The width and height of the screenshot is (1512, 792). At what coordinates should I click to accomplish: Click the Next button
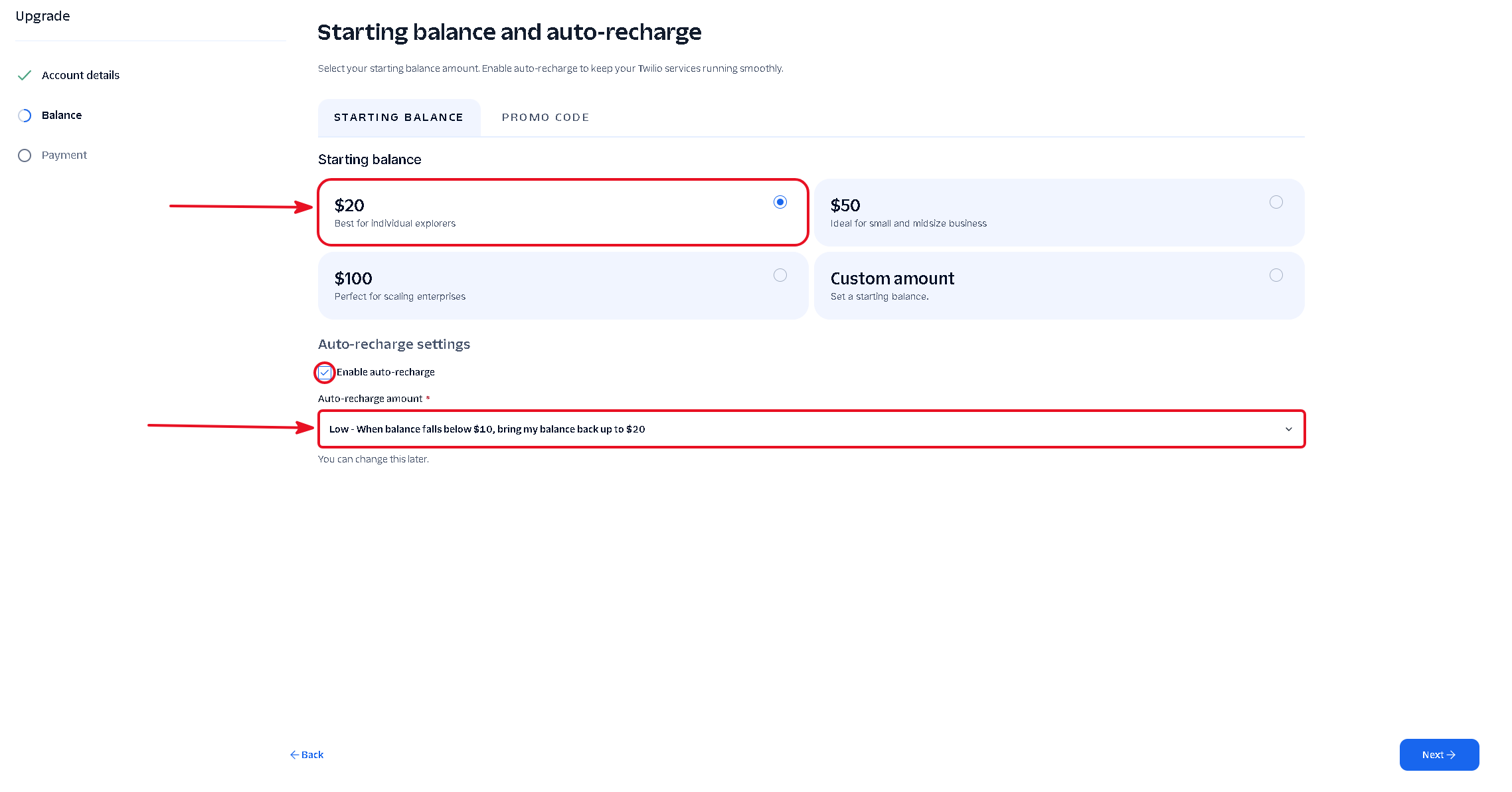[x=1439, y=755]
